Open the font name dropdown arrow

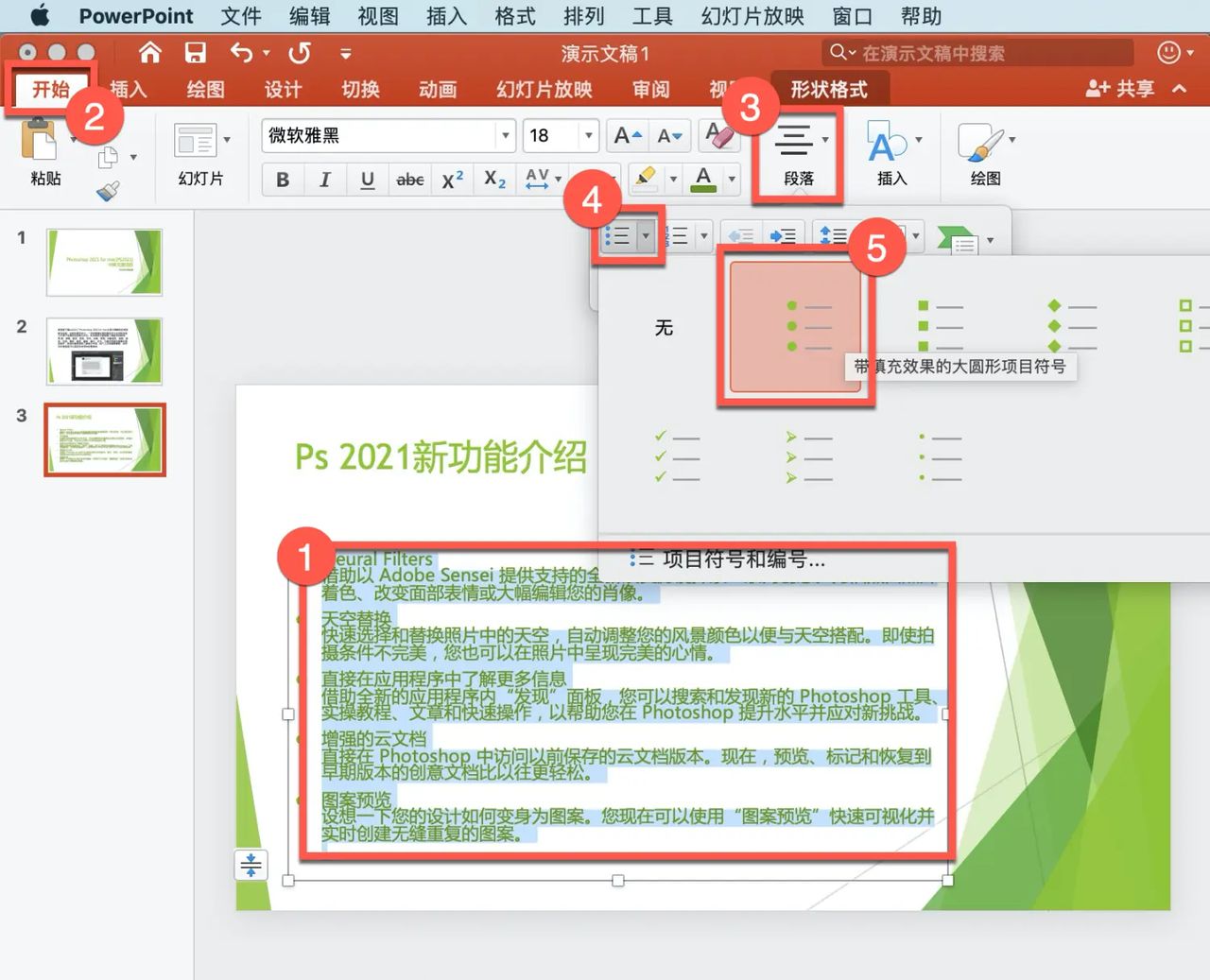click(x=506, y=135)
